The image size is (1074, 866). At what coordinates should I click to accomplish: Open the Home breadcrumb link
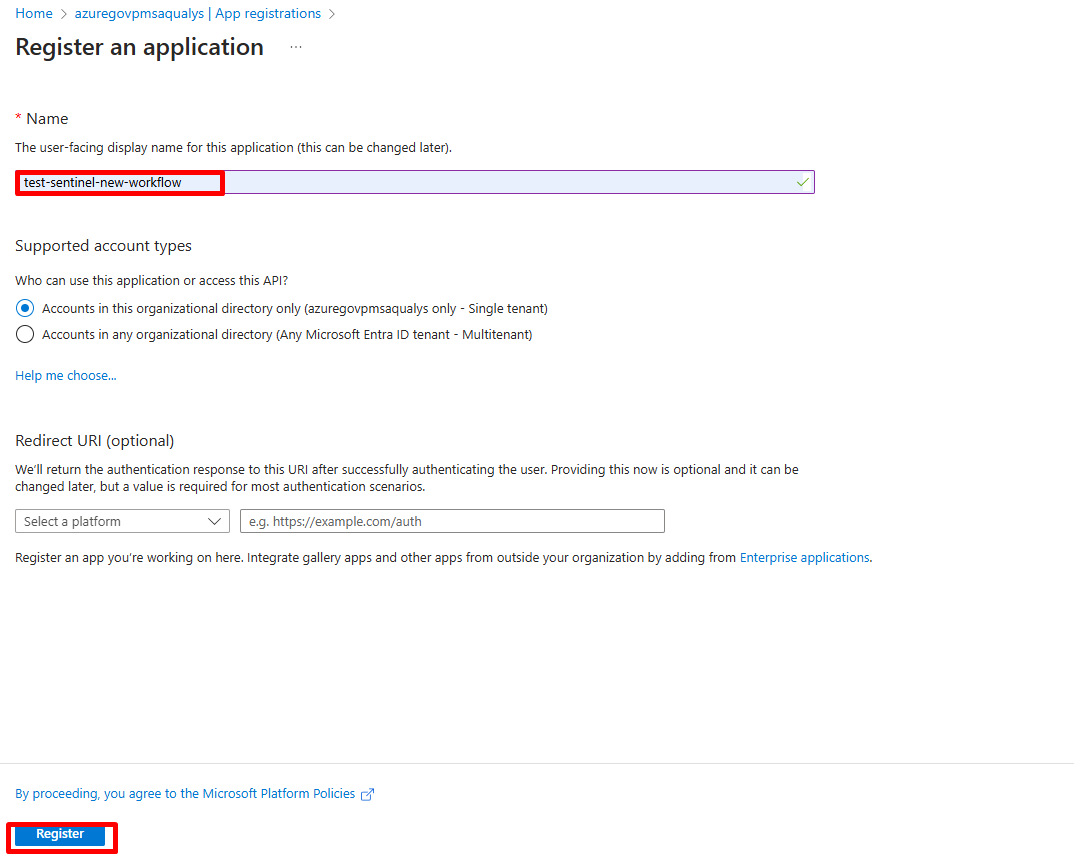tap(34, 14)
